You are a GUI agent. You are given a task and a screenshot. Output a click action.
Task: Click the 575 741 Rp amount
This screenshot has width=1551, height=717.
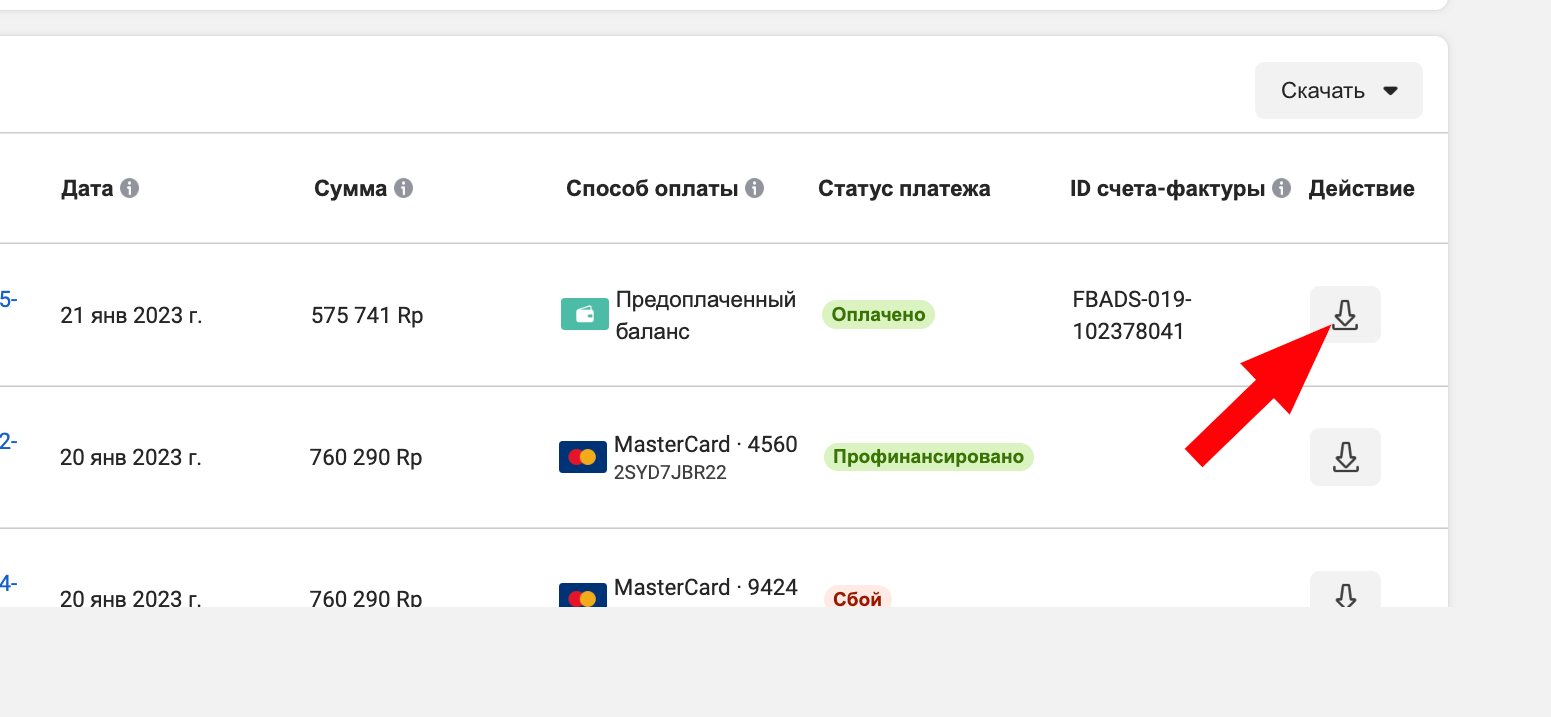pos(367,316)
